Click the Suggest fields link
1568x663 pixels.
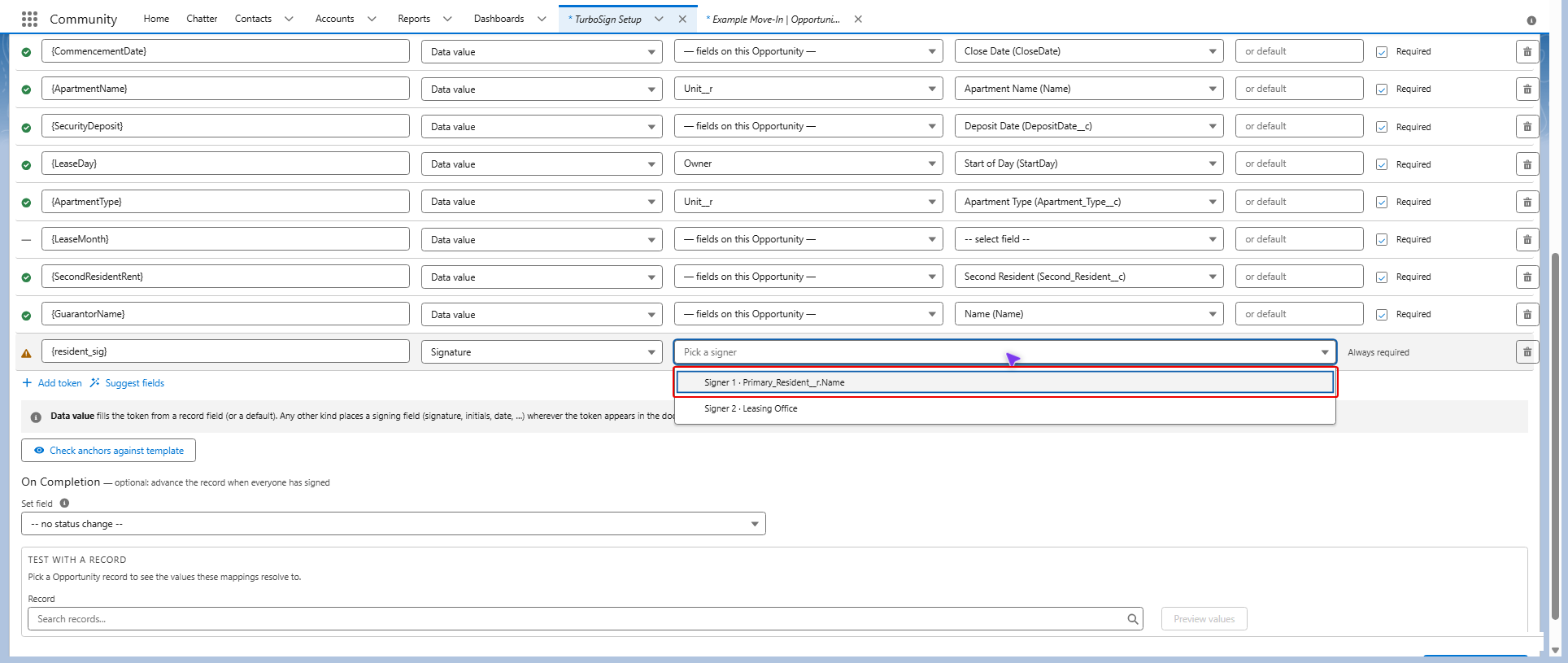coord(128,383)
